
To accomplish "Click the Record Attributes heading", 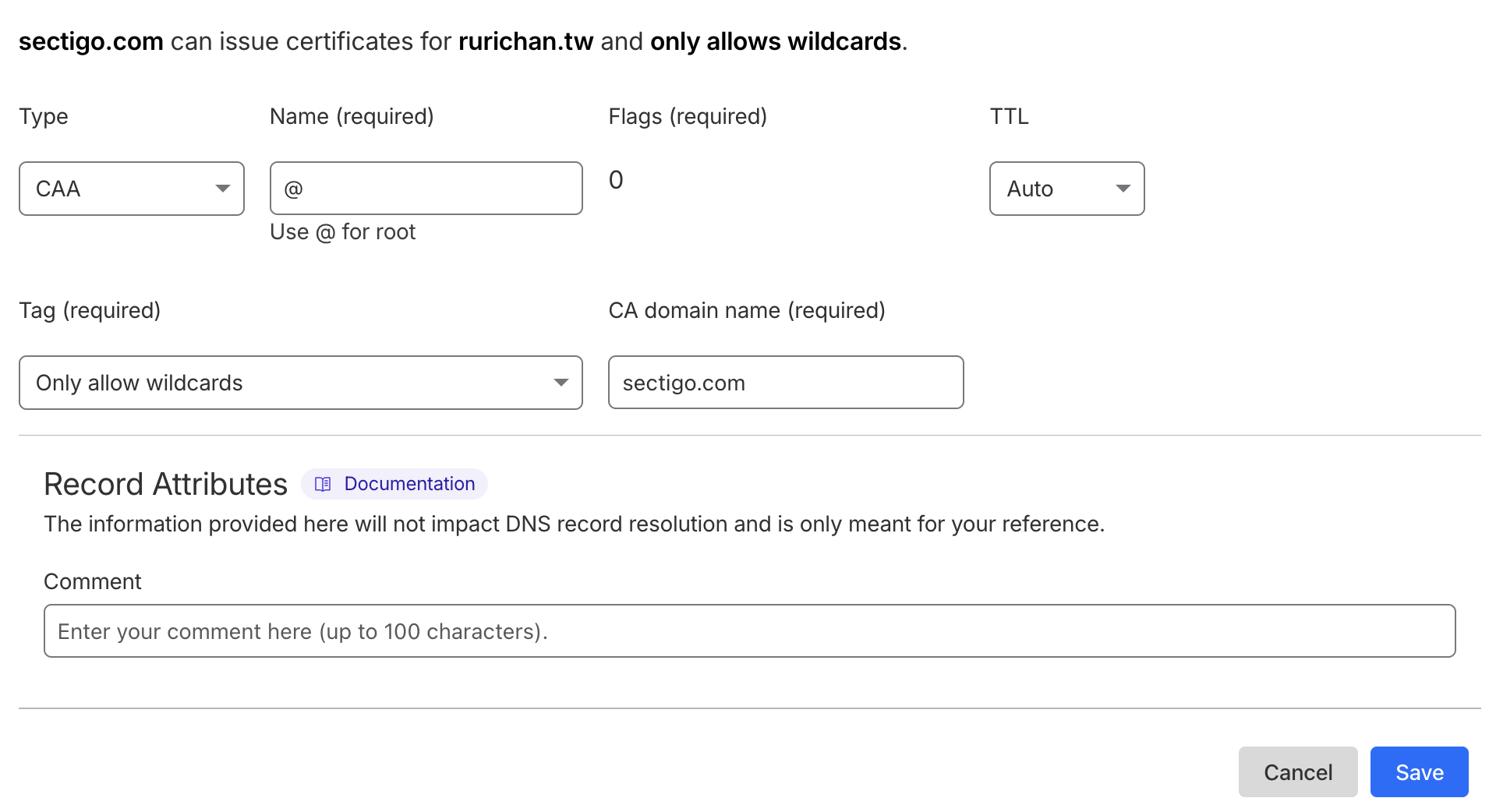I will (x=165, y=485).
